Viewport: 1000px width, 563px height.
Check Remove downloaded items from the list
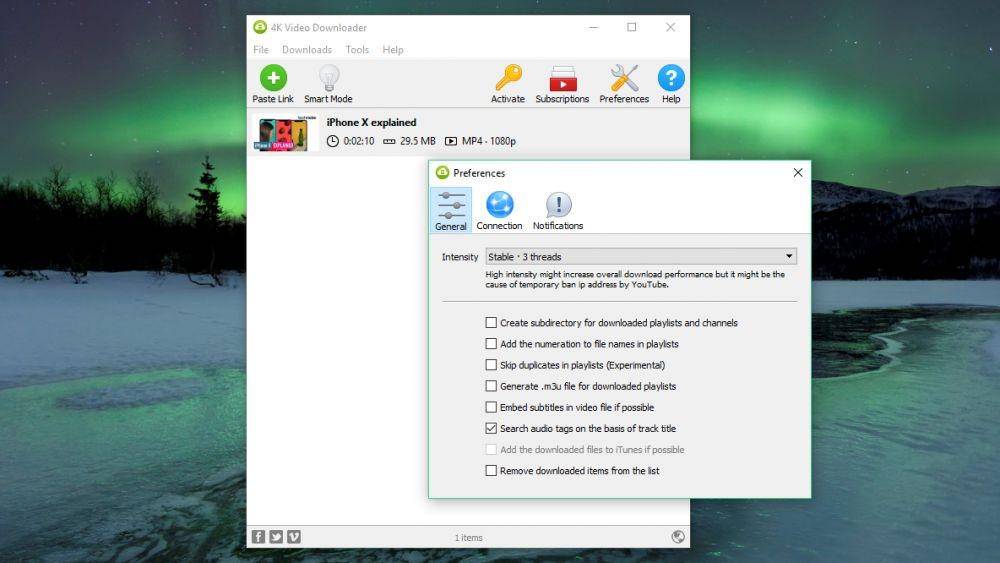click(x=491, y=471)
